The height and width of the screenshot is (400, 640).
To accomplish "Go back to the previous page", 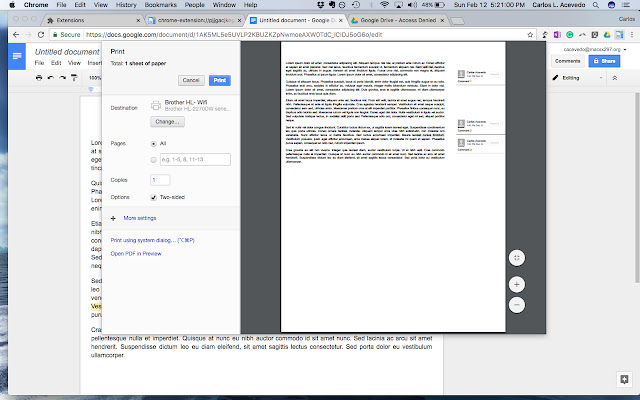I will click(16, 35).
